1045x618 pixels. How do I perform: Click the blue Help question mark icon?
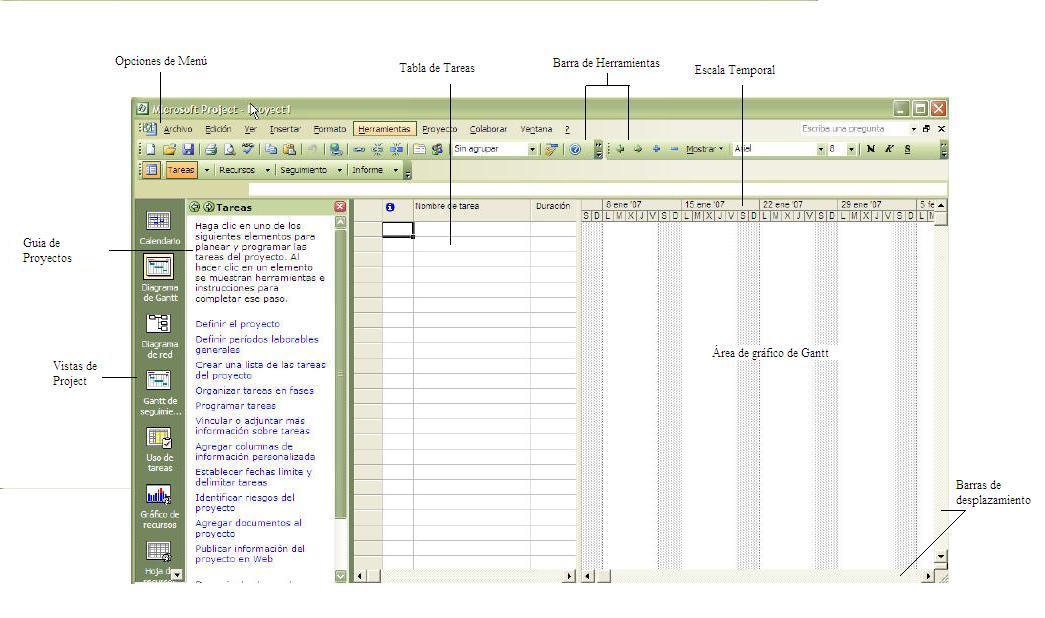point(576,149)
